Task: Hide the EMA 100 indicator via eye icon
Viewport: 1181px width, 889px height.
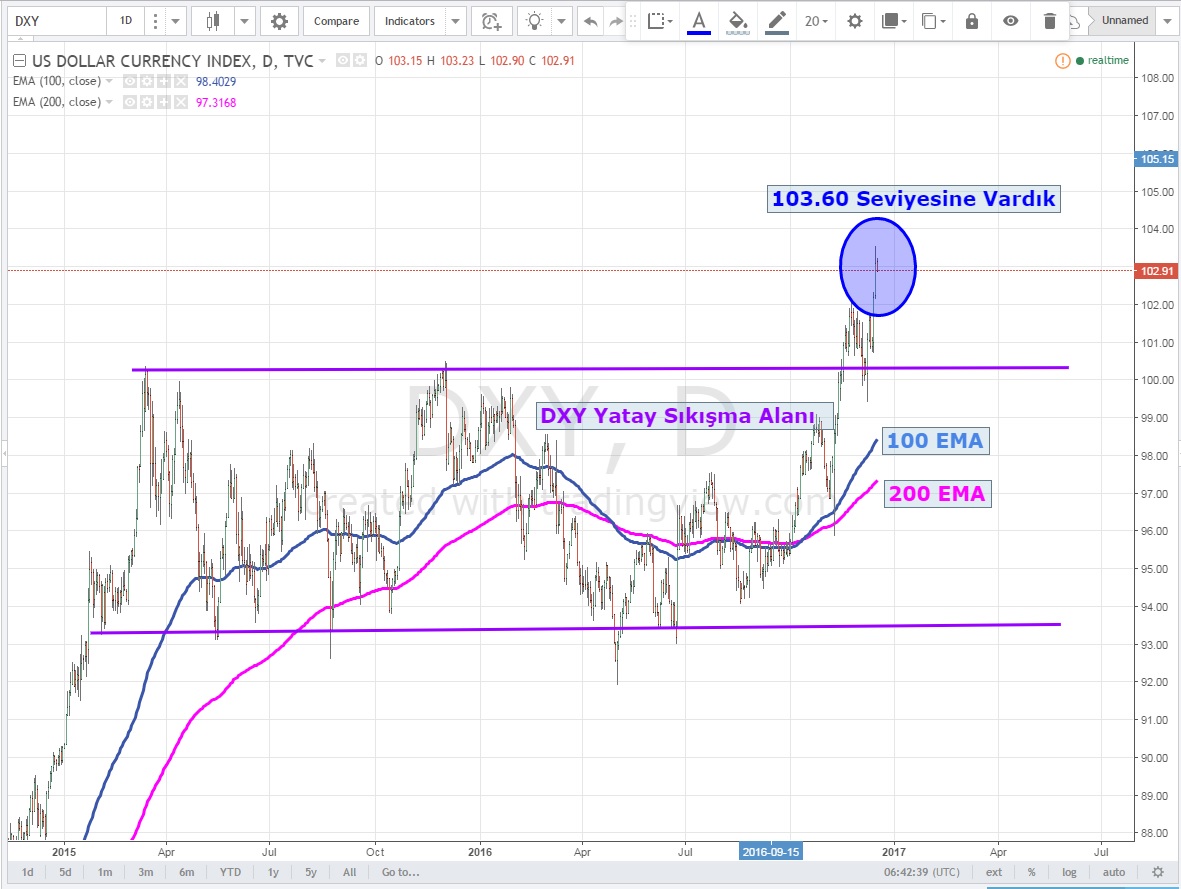Action: pyautogui.click(x=131, y=81)
